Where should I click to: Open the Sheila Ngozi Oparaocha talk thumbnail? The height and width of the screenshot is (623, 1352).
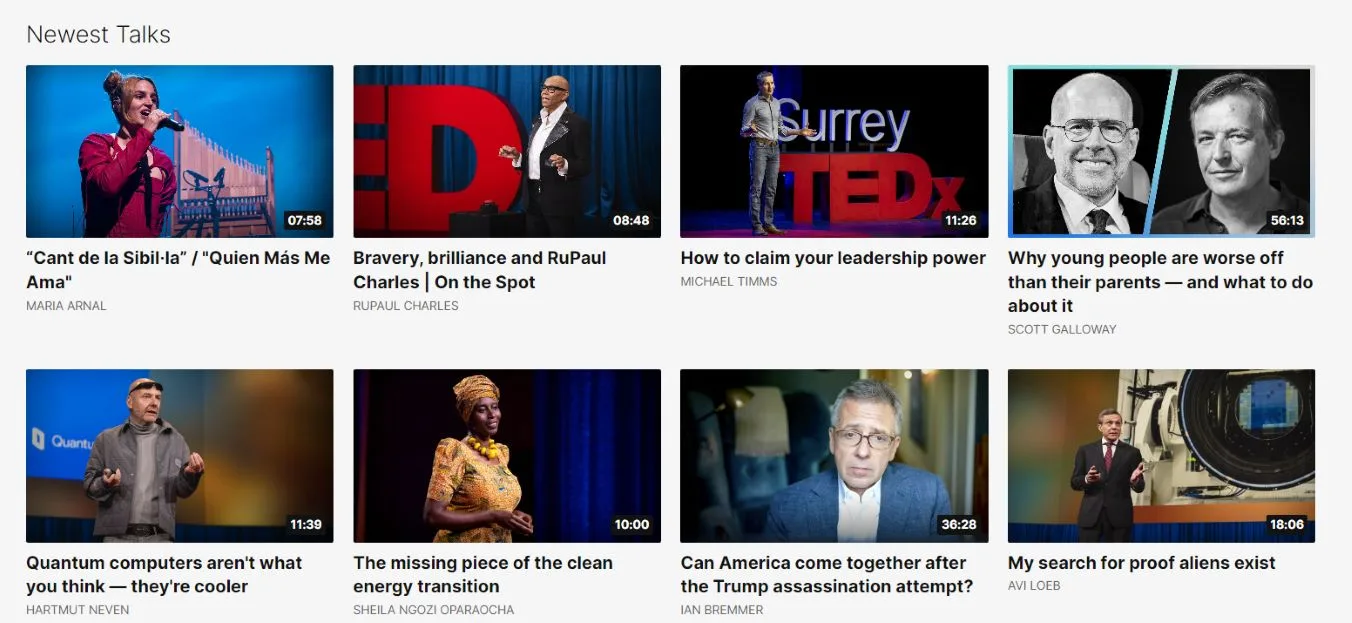507,456
